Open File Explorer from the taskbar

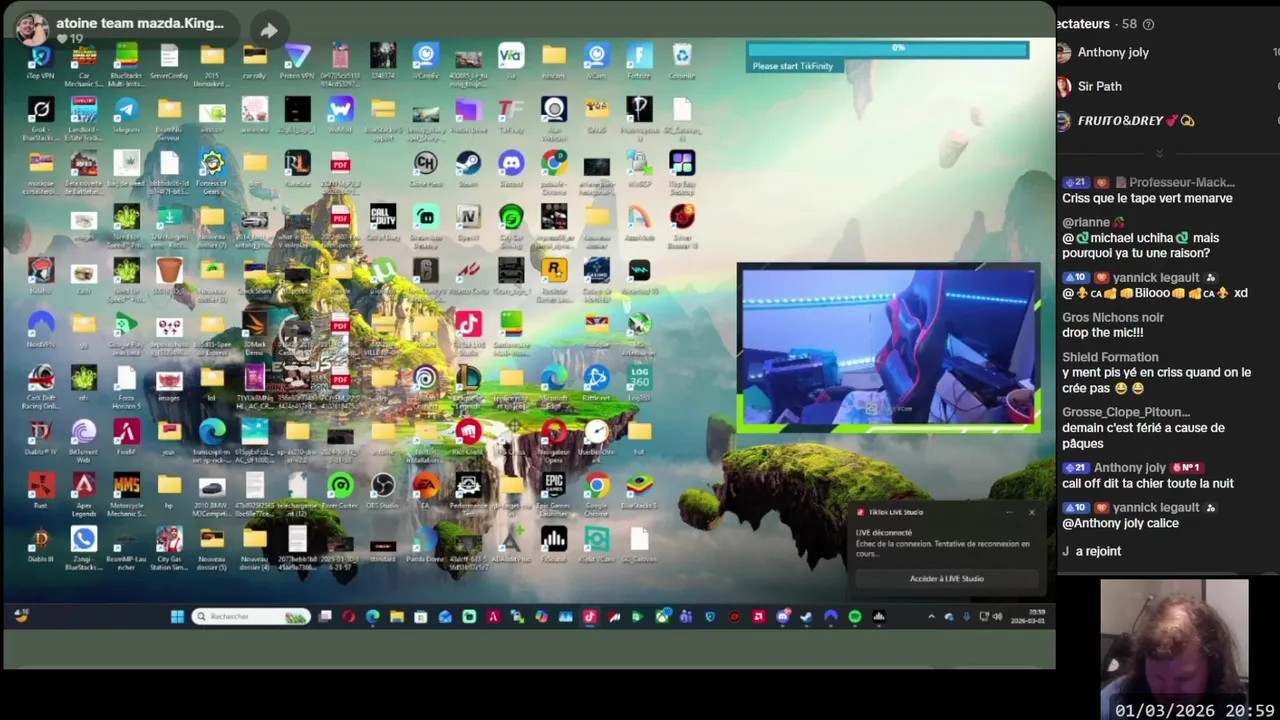point(397,617)
